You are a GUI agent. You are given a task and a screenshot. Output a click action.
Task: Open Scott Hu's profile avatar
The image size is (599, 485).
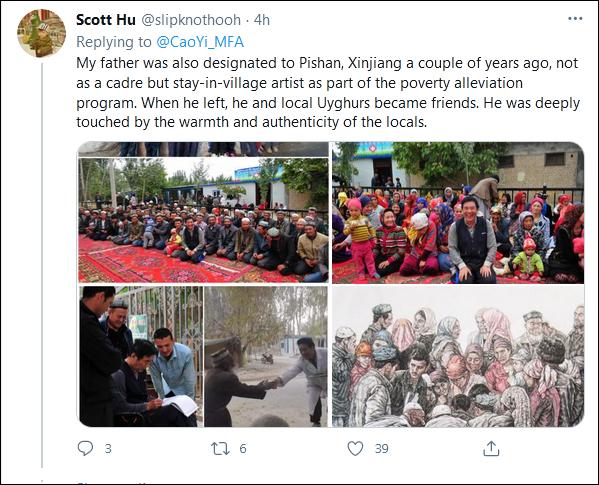[x=41, y=33]
